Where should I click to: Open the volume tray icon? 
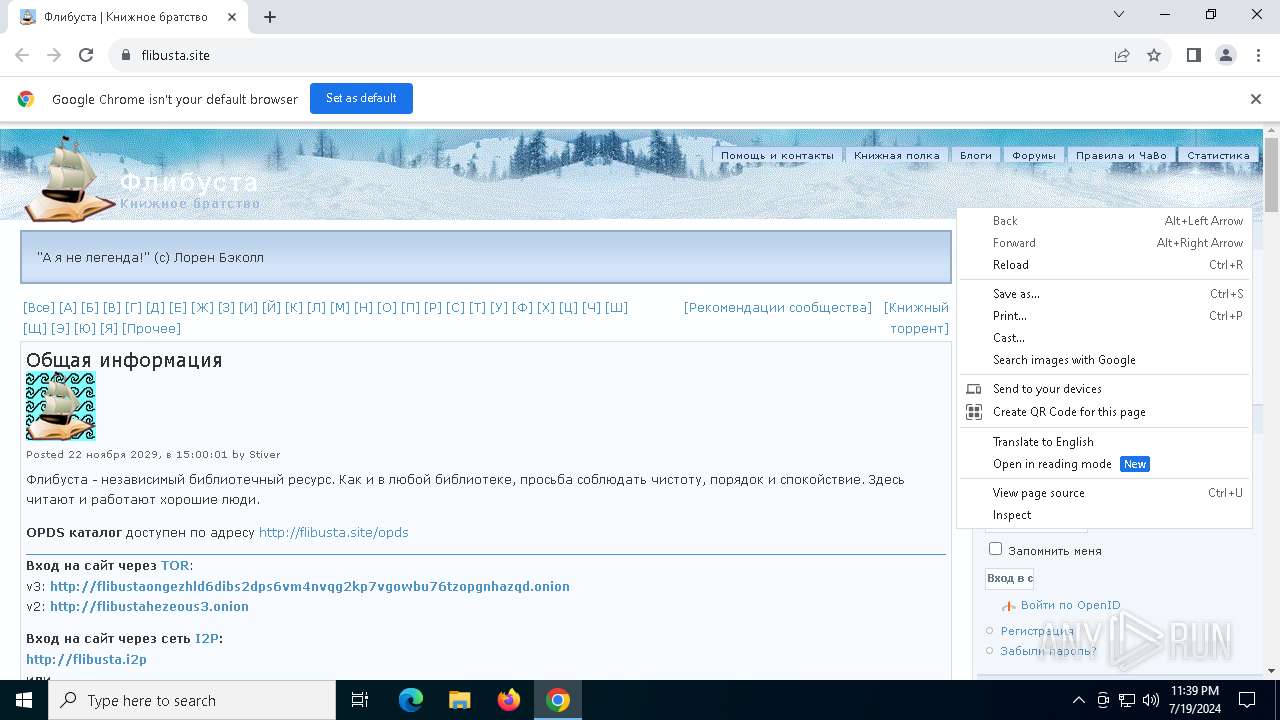pyautogui.click(x=1151, y=700)
